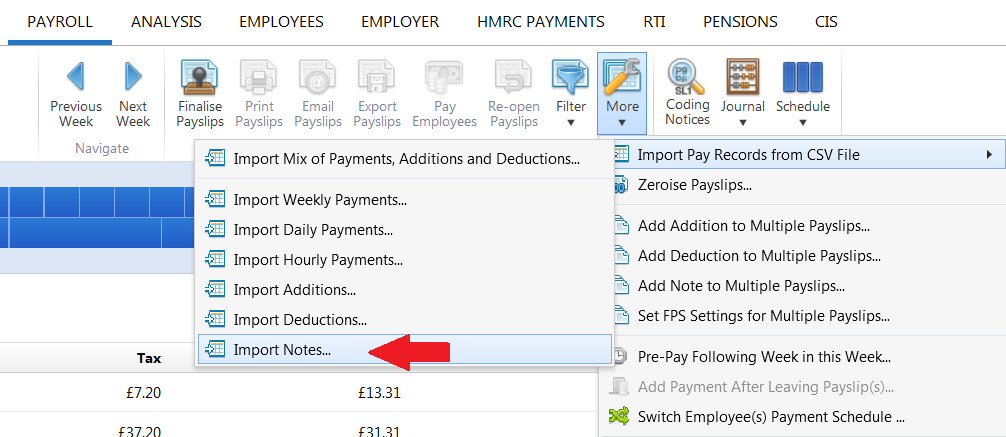The image size is (1006, 437).
Task: Choose Import Mix of Payments, Additions and Deductions
Action: pos(404,159)
